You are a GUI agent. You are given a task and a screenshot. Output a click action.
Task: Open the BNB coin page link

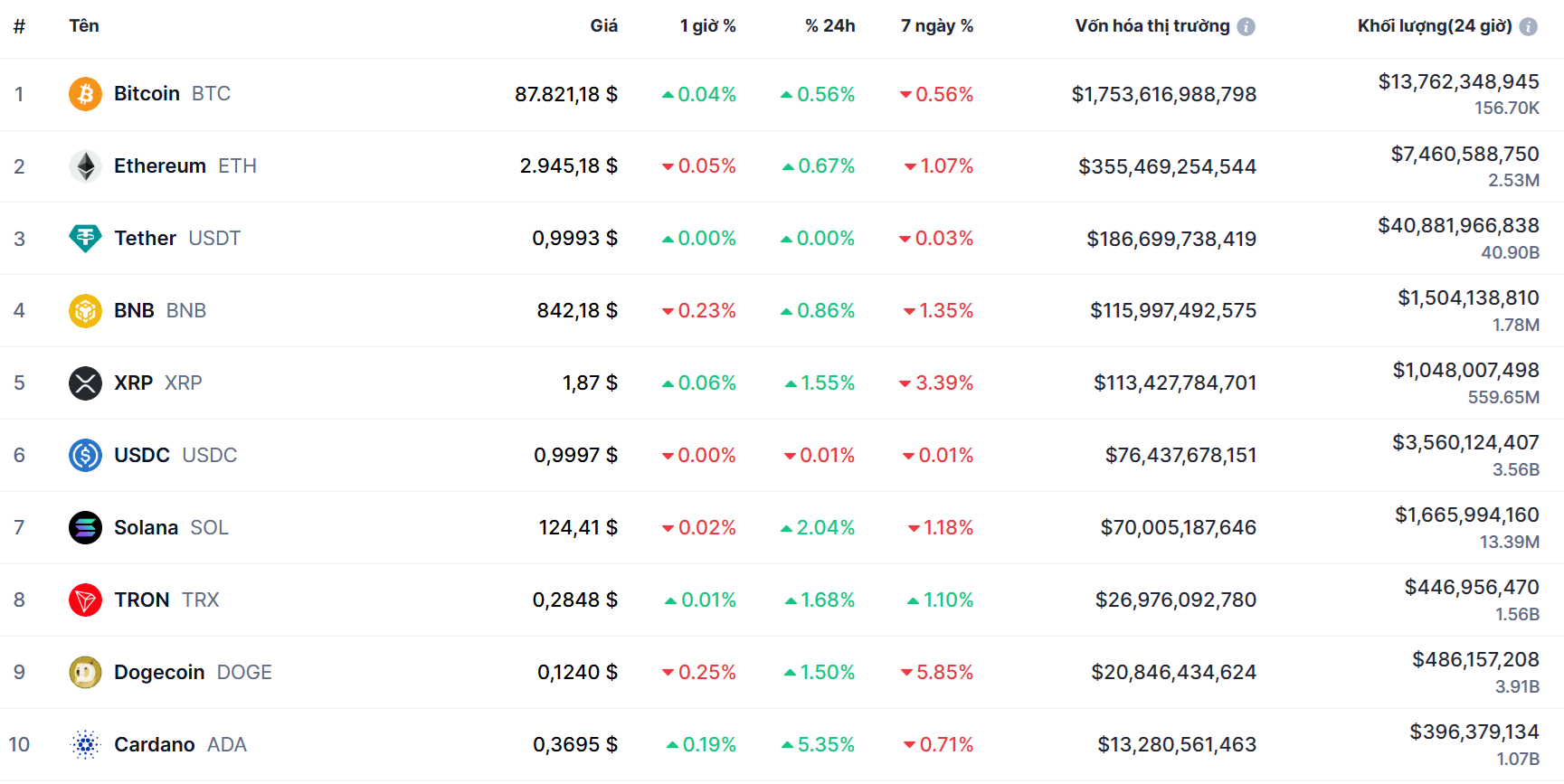[160, 311]
